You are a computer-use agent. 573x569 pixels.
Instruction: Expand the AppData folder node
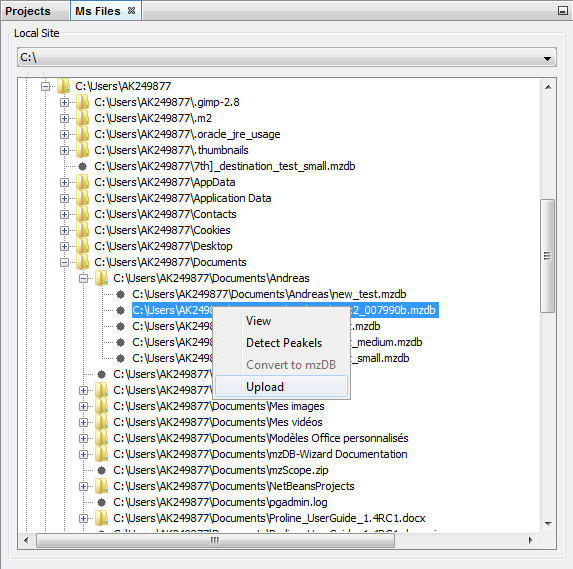(x=64, y=182)
